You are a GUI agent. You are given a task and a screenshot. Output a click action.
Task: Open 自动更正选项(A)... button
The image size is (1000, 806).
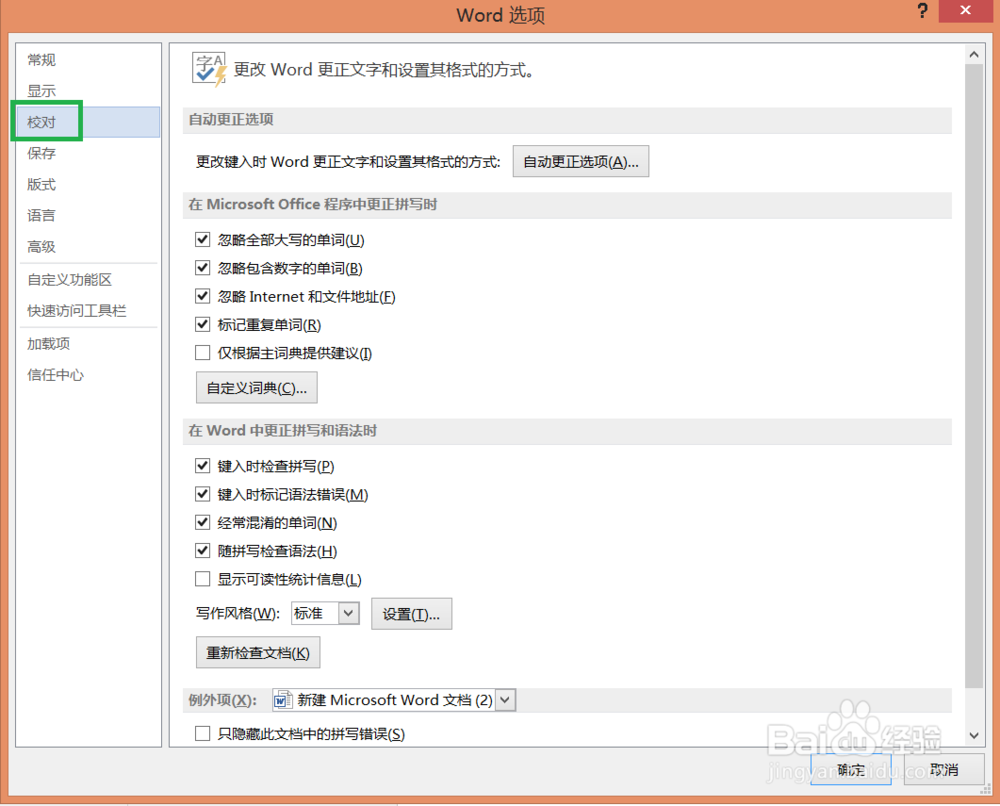[x=580, y=161]
